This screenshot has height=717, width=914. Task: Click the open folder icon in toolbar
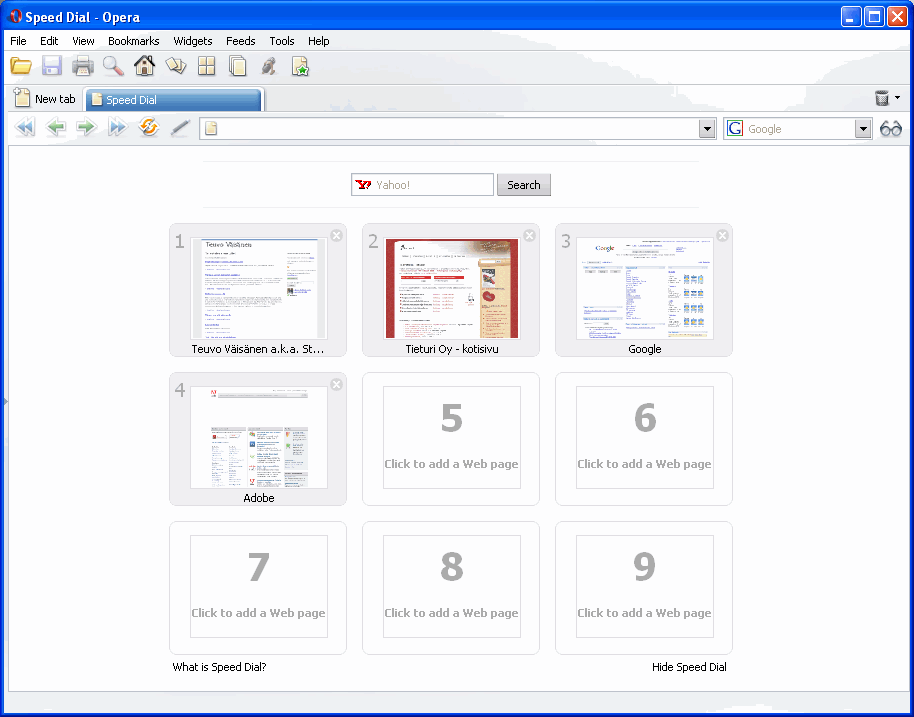point(21,67)
